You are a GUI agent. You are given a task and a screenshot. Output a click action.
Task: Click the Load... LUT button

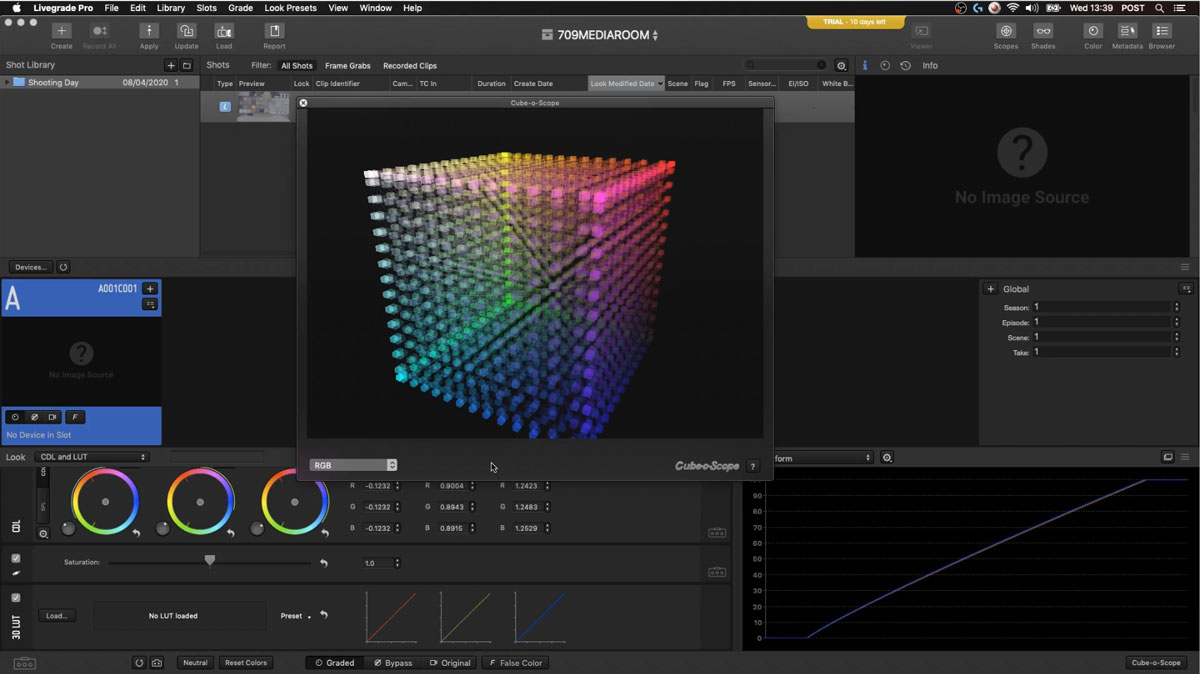[57, 616]
